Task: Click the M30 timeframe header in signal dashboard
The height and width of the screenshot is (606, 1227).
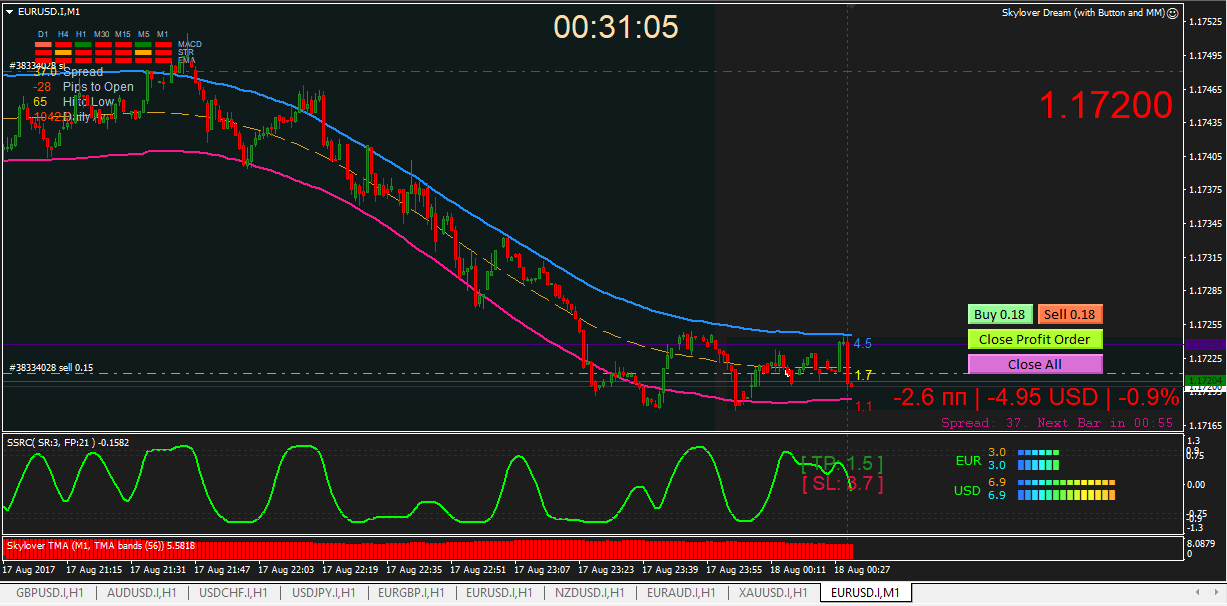Action: 102,34
